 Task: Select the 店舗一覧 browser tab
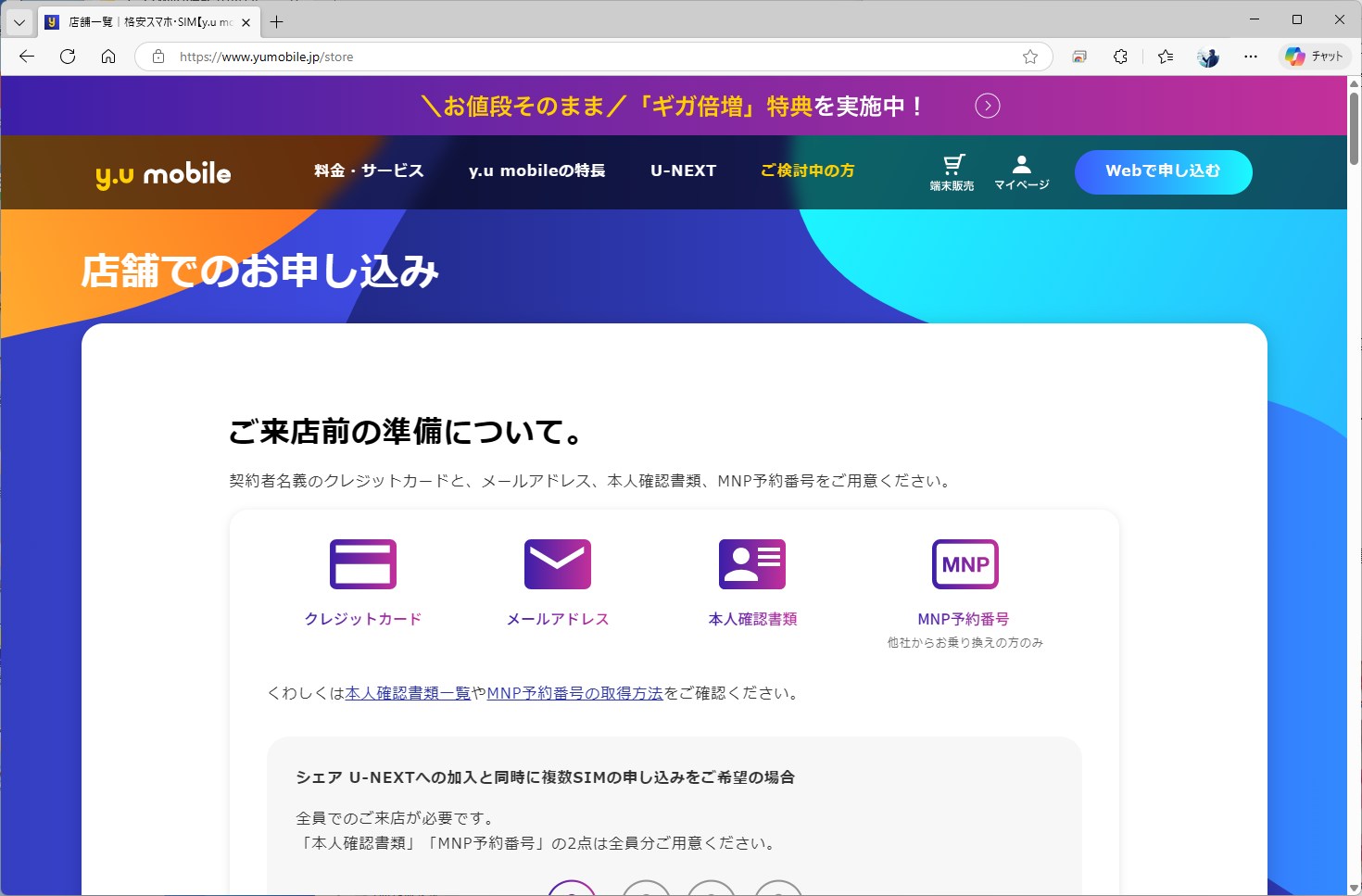tap(139, 20)
